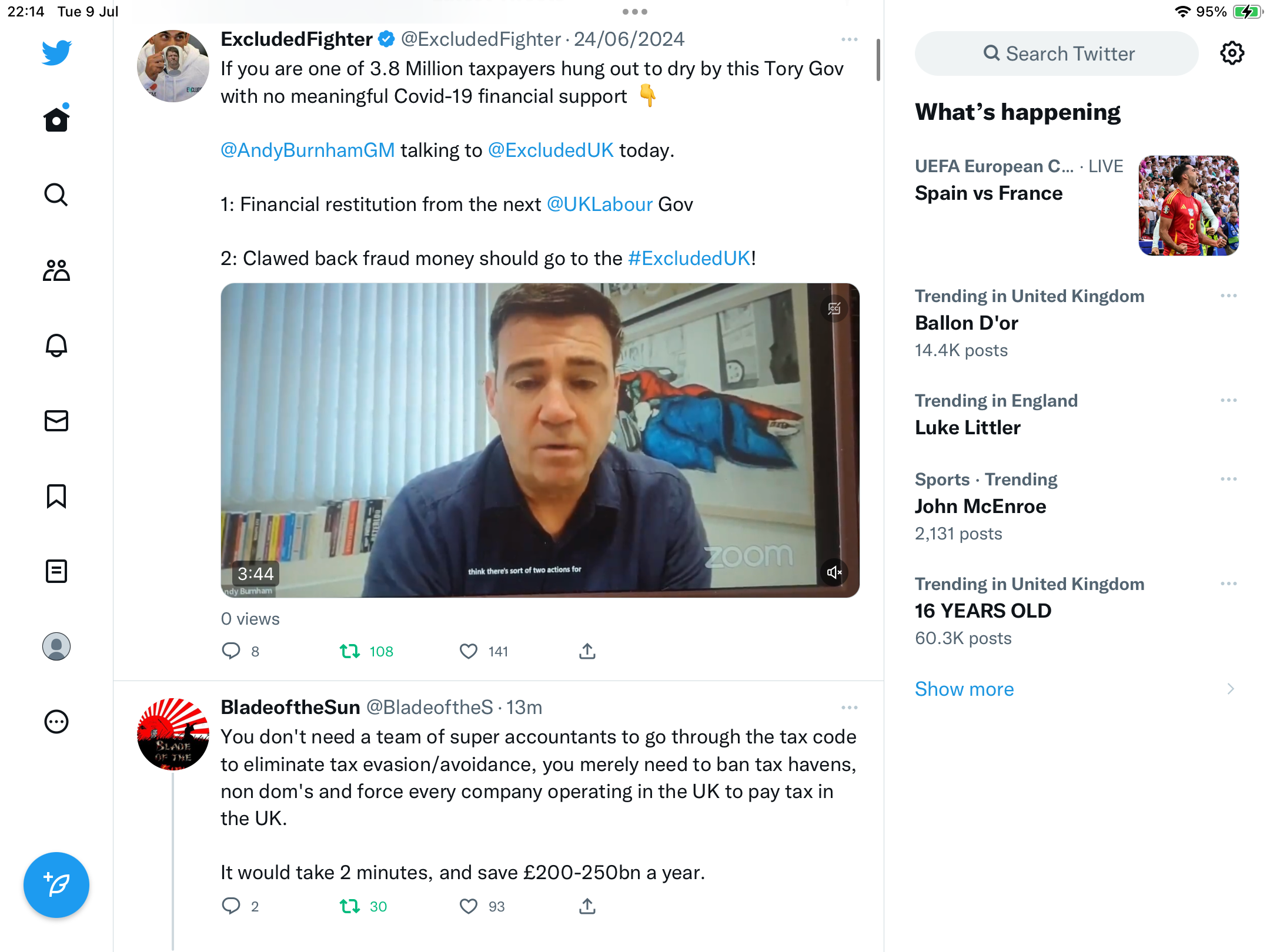The image size is (1270, 952).
Task: Open the Luke Littler trending topic
Action: pyautogui.click(x=968, y=427)
